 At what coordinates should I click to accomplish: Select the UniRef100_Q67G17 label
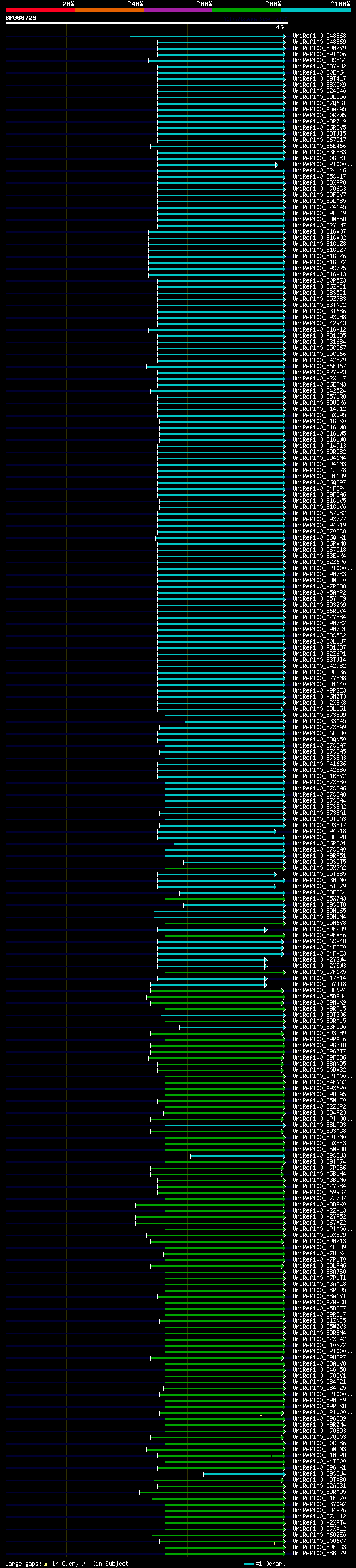tap(319, 140)
